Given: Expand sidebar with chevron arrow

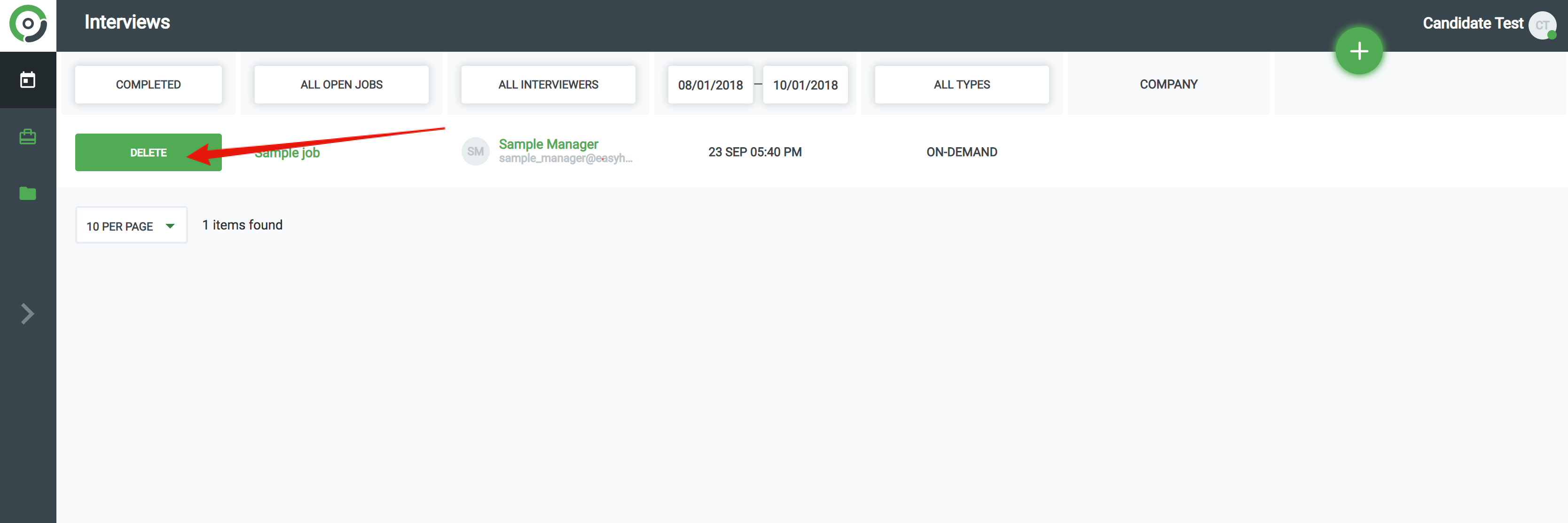Looking at the screenshot, I should [x=27, y=314].
